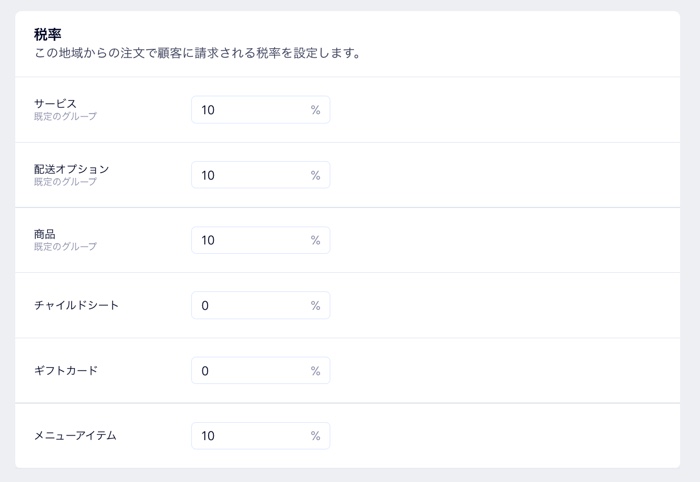Focus the ギフトカード tax rate input
Viewport: 700px width, 482px height.
point(250,371)
